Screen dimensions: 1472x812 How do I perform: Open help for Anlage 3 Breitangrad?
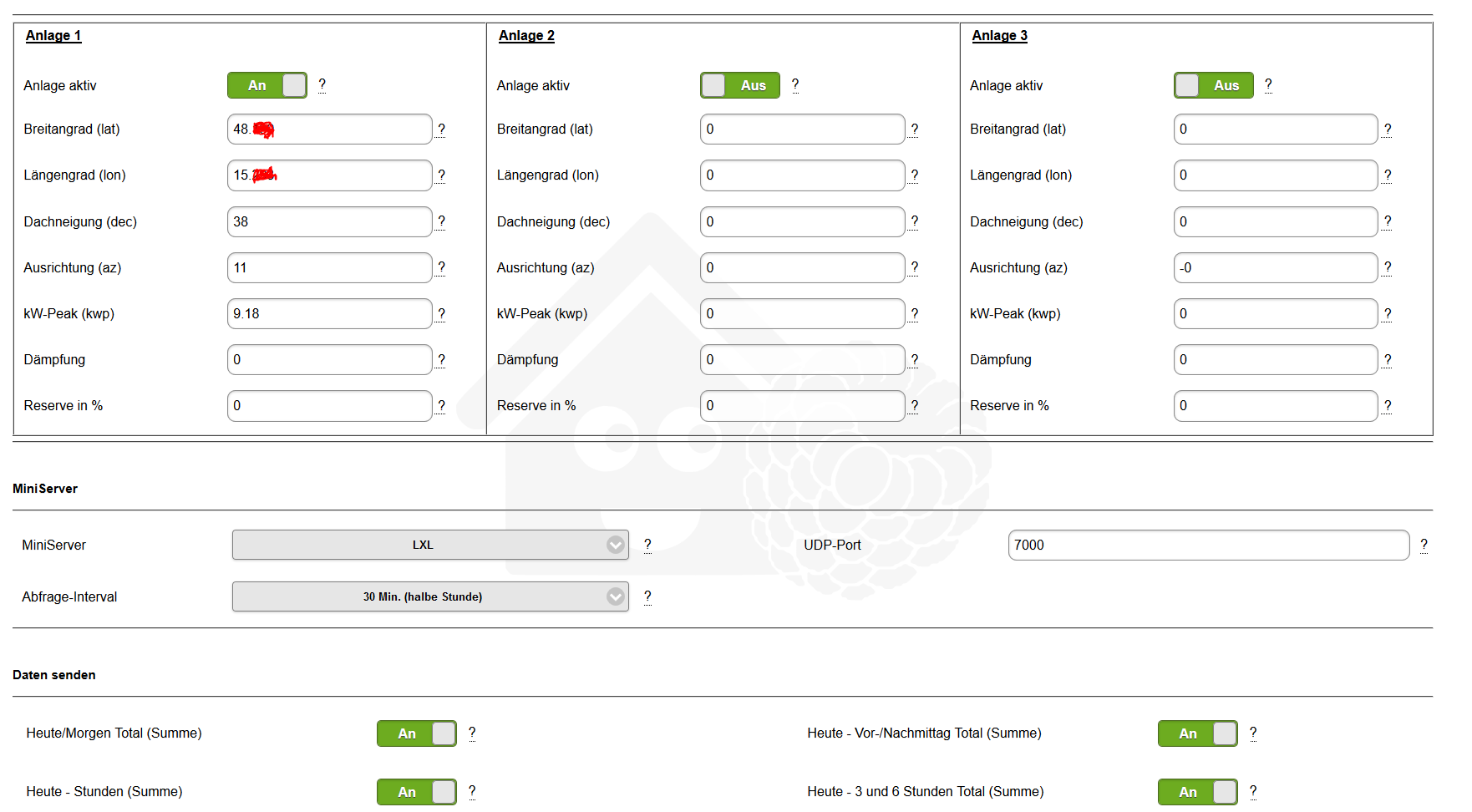(1388, 129)
